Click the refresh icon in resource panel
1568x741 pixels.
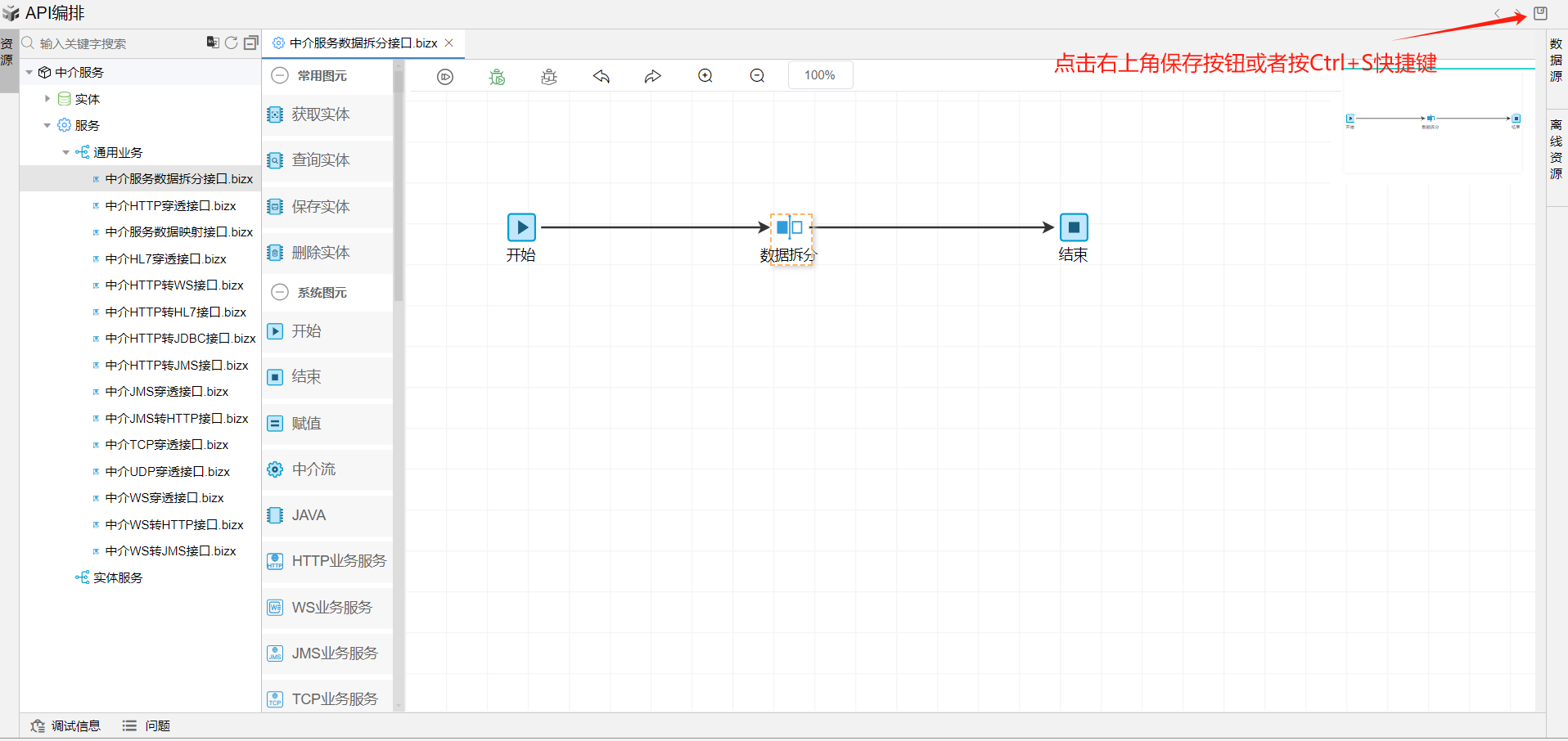232,43
